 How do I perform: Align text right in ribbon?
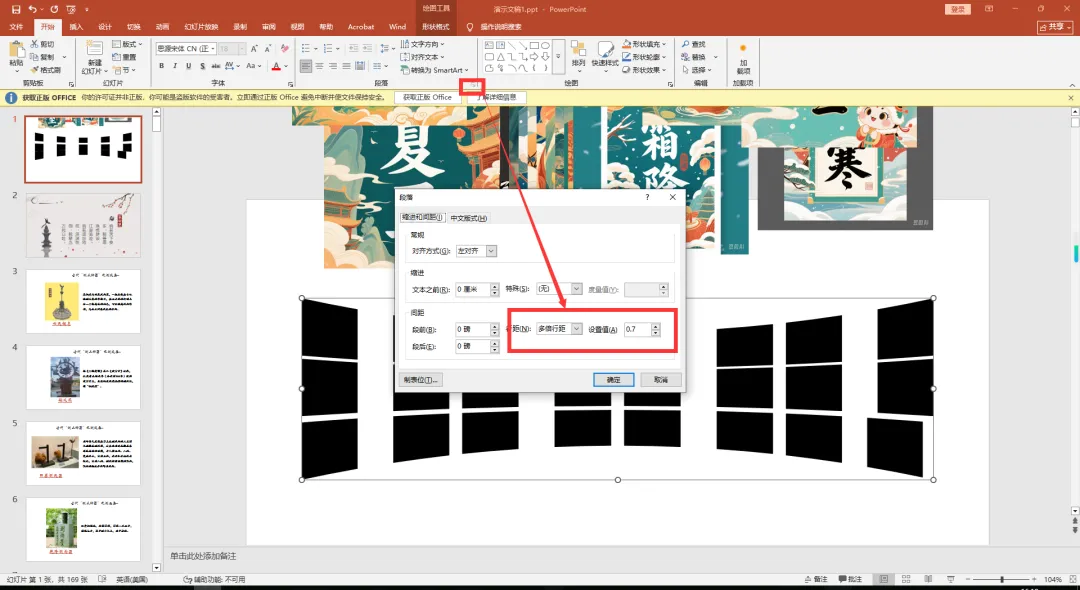[x=333, y=66]
